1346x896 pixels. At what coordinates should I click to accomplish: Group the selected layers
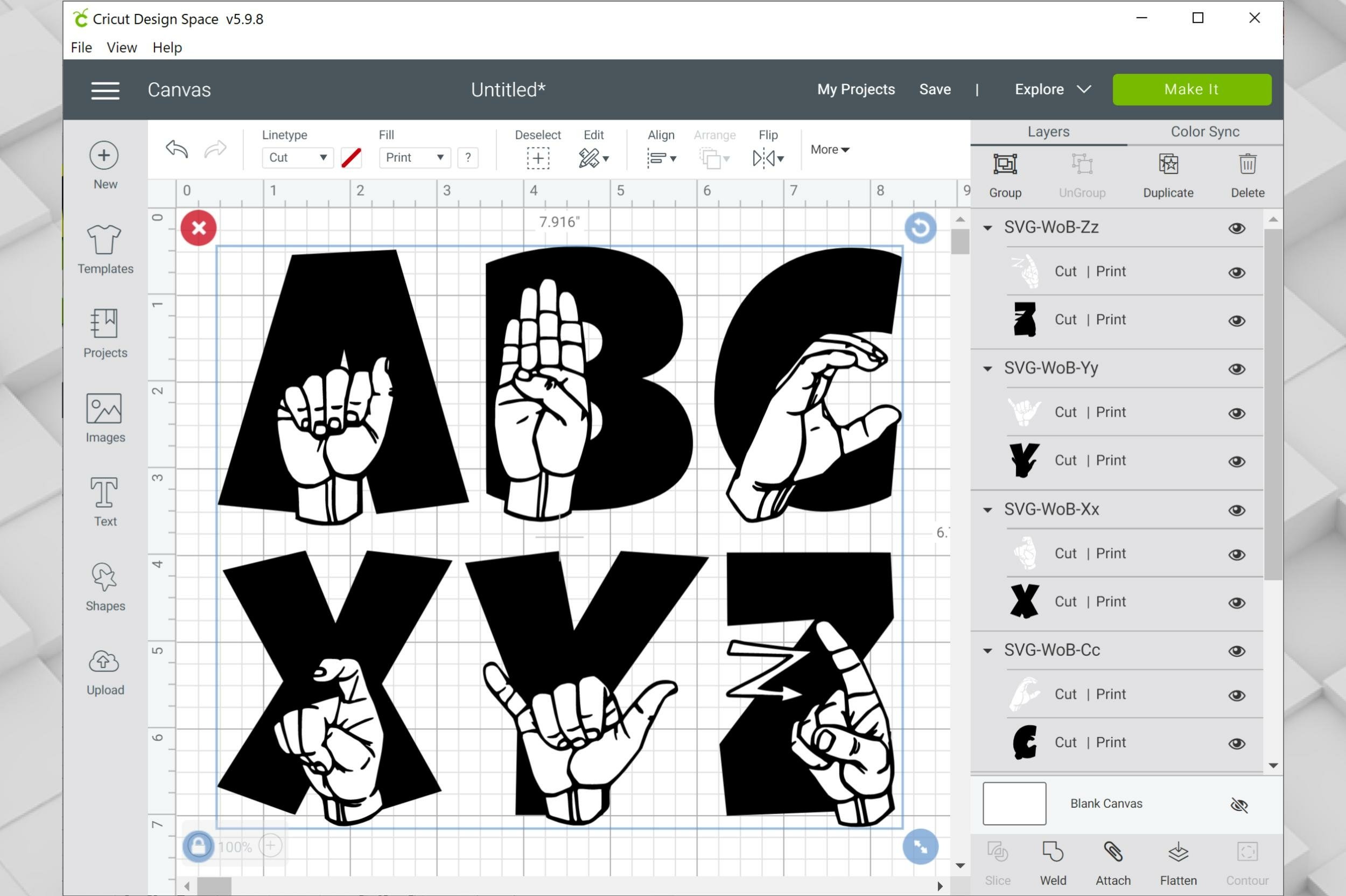tap(1005, 164)
